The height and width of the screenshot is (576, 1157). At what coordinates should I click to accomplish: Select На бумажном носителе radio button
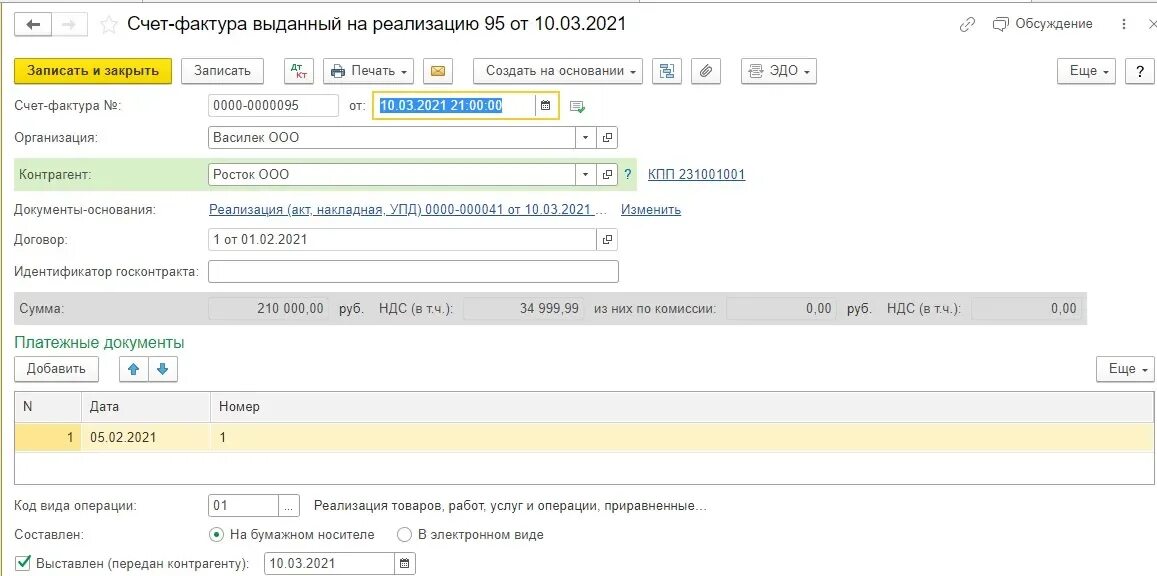(216, 534)
